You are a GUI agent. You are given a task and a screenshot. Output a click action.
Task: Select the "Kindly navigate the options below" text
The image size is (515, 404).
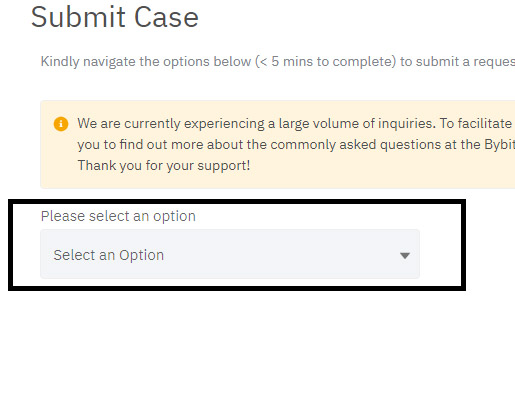coord(146,62)
